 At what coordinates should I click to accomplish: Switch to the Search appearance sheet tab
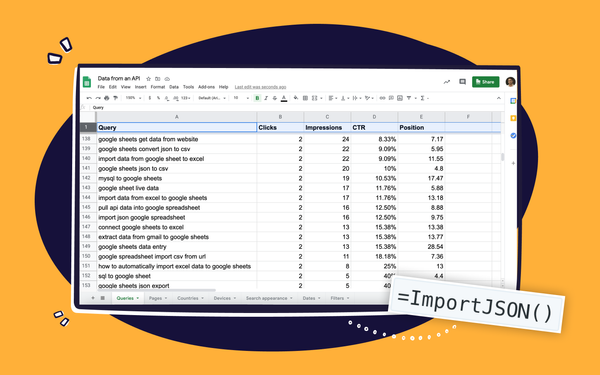(269, 298)
